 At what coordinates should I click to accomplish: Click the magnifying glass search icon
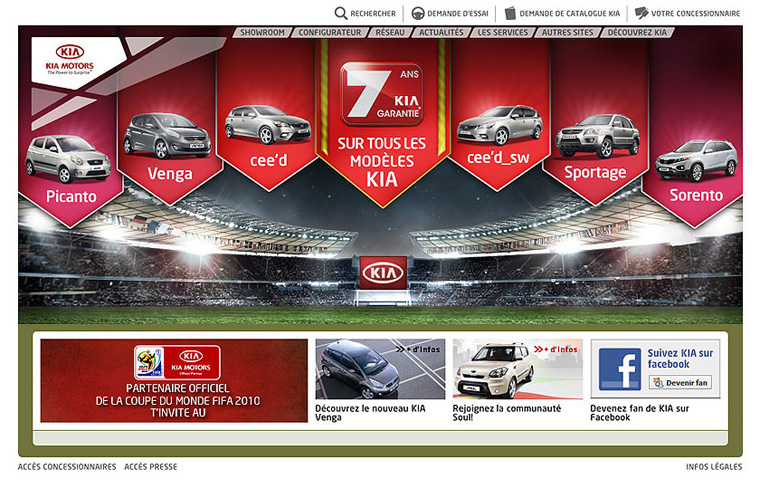coord(341,13)
